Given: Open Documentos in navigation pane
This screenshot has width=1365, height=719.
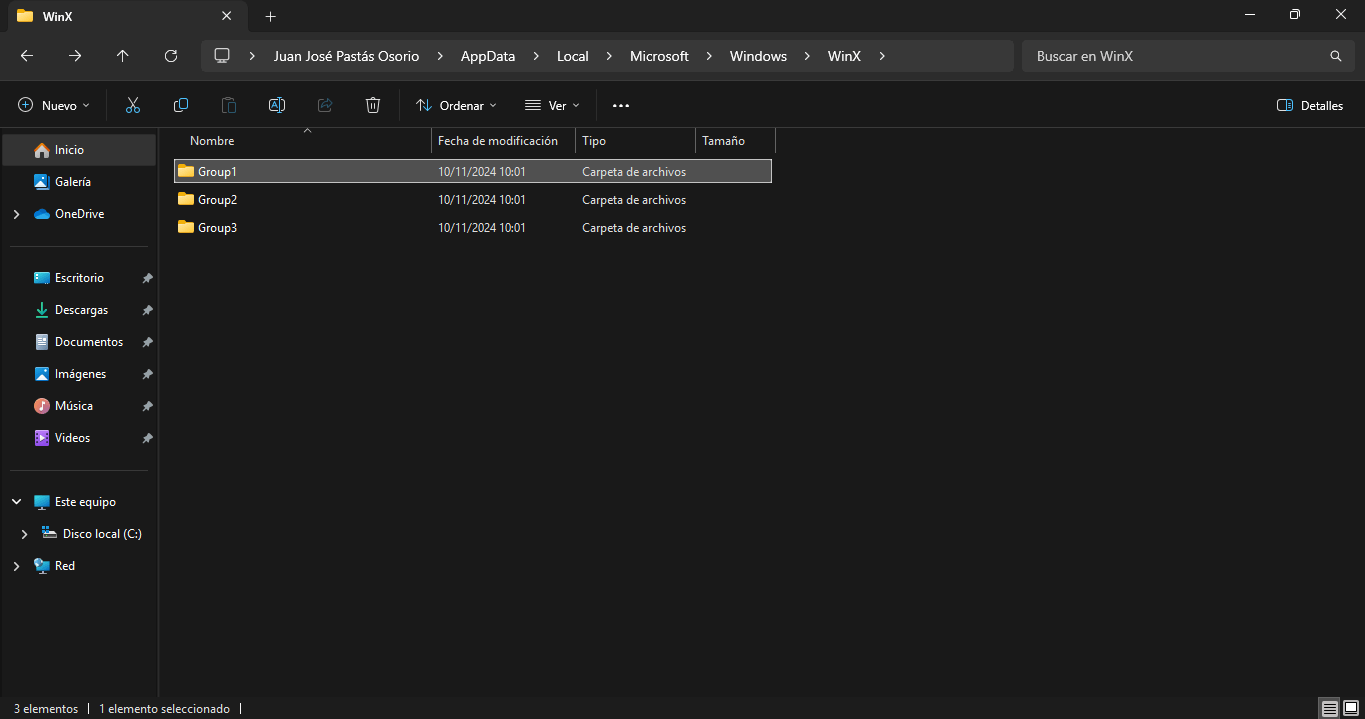Looking at the screenshot, I should pyautogui.click(x=79, y=342).
